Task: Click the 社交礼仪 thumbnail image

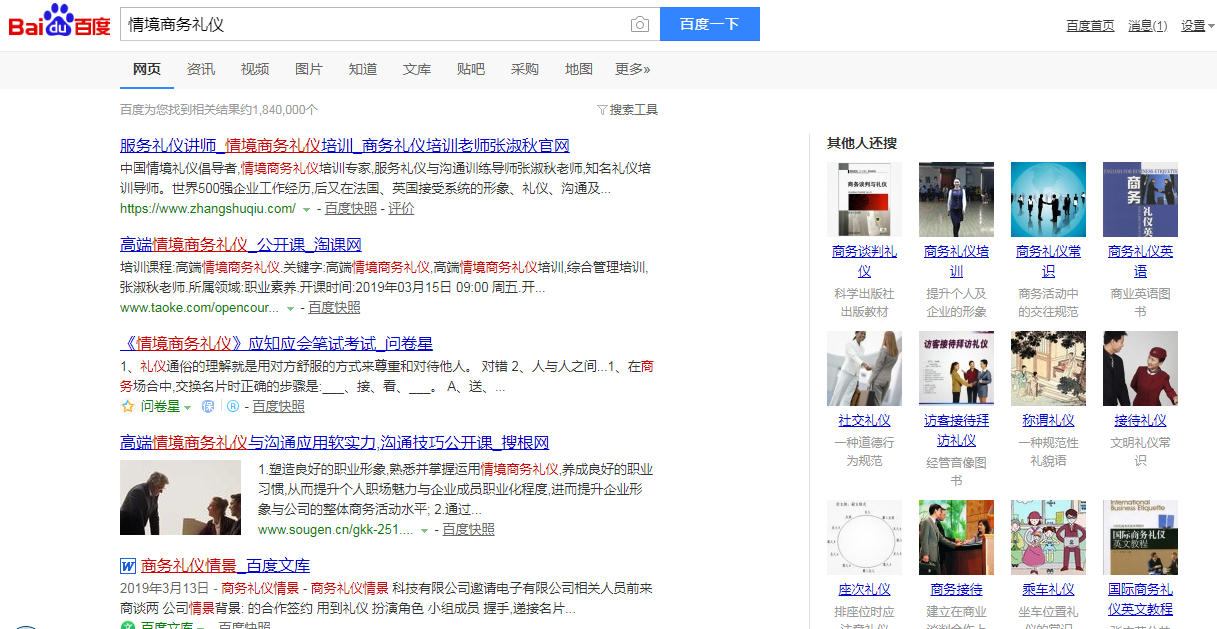Action: click(864, 368)
